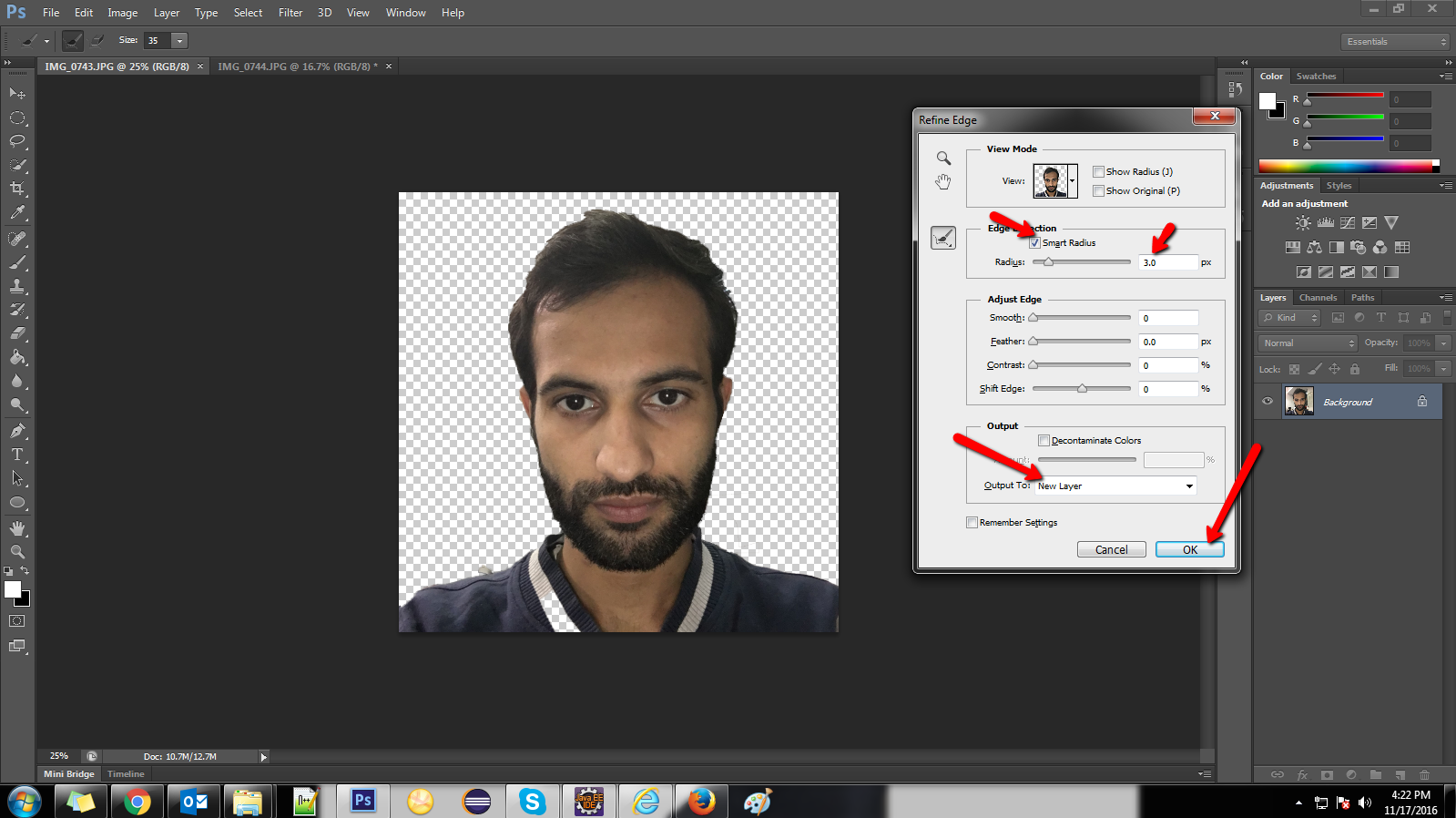Open the View mode thumbnail dropdown
This screenshot has width=1456, height=818.
(1072, 180)
